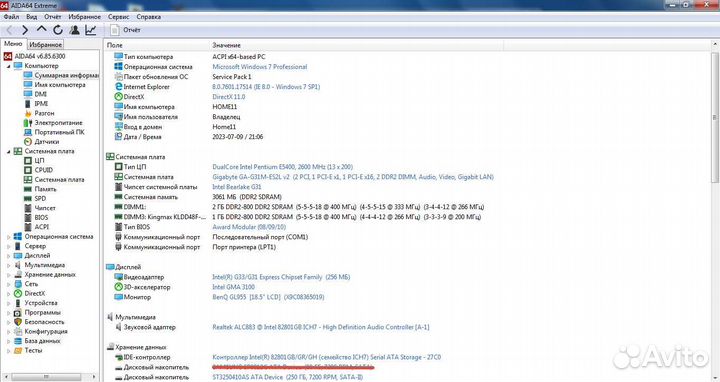Go forward with the right arrow toolbar icon

point(25,30)
